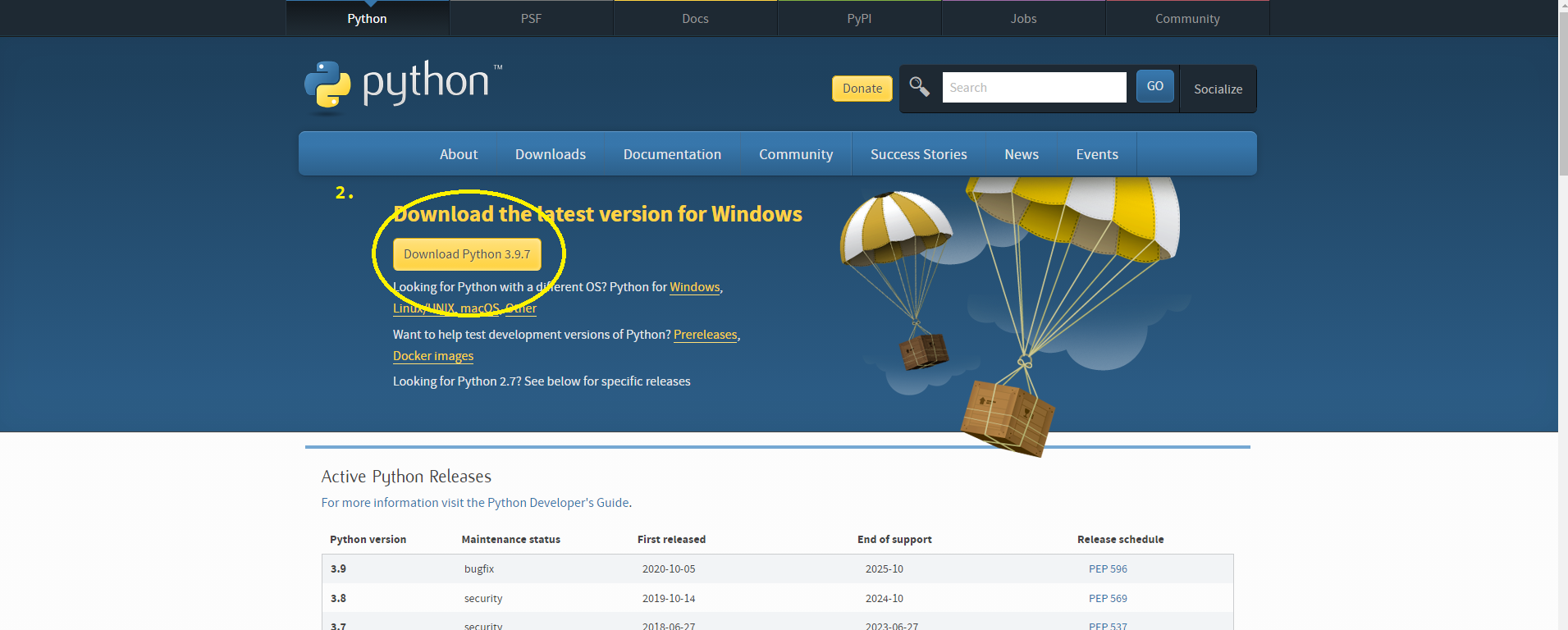Click the Download Python 3.9.7 button
1568x630 pixels.
pyautogui.click(x=467, y=254)
